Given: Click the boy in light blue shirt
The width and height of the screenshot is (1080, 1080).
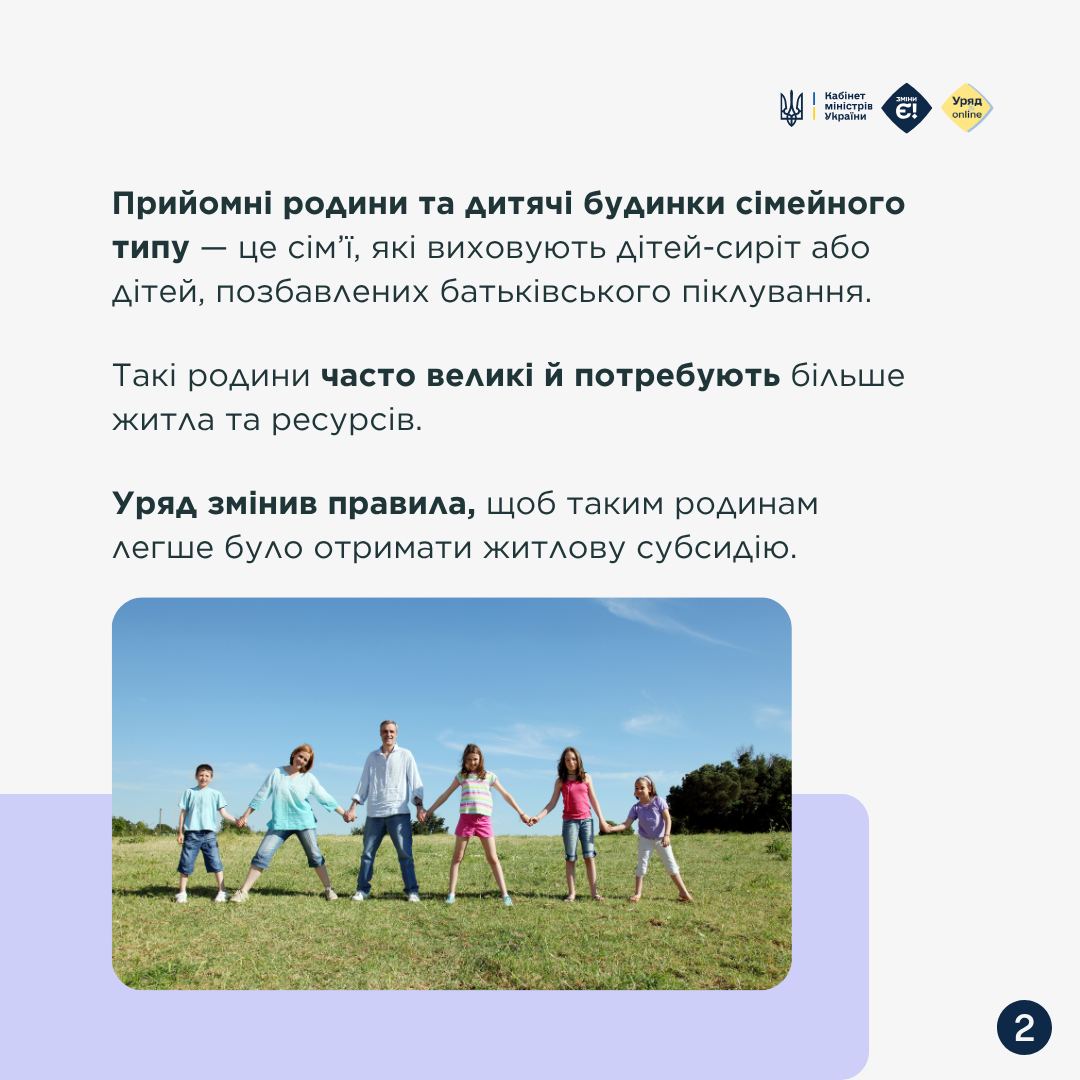Looking at the screenshot, I should [201, 830].
